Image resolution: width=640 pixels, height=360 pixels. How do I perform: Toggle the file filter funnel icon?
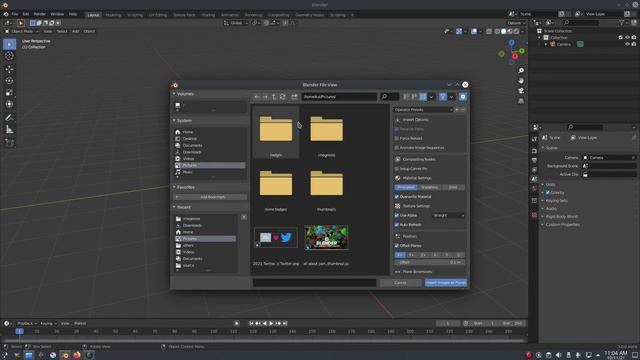[x=443, y=97]
